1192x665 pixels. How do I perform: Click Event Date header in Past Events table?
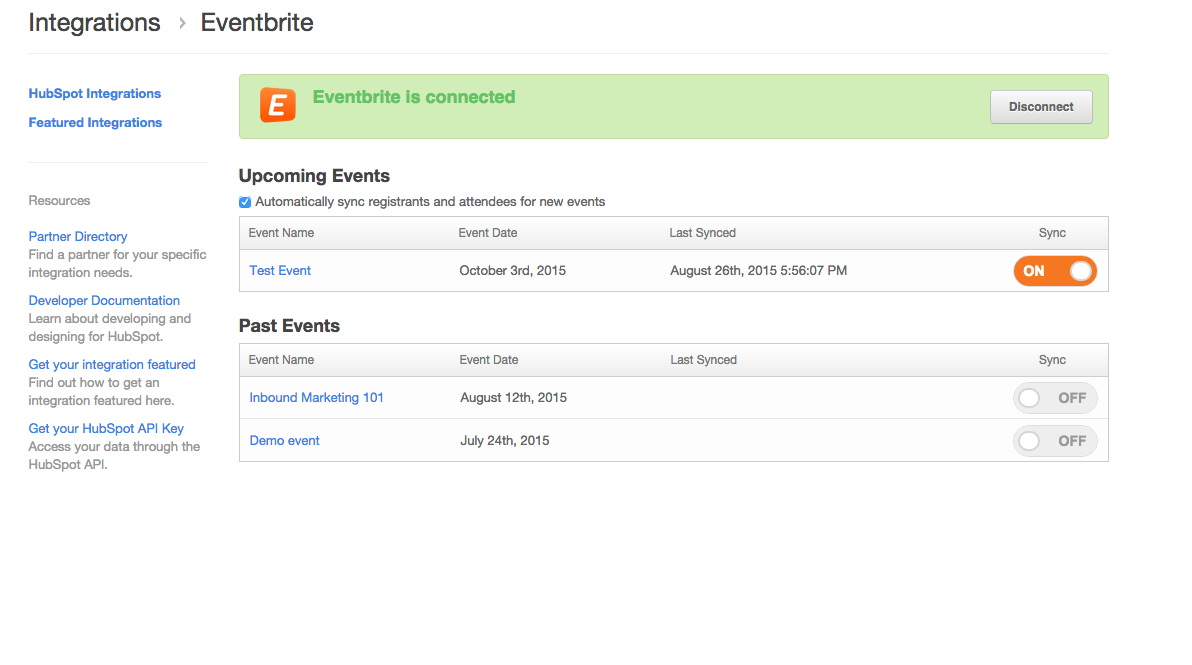tap(489, 359)
